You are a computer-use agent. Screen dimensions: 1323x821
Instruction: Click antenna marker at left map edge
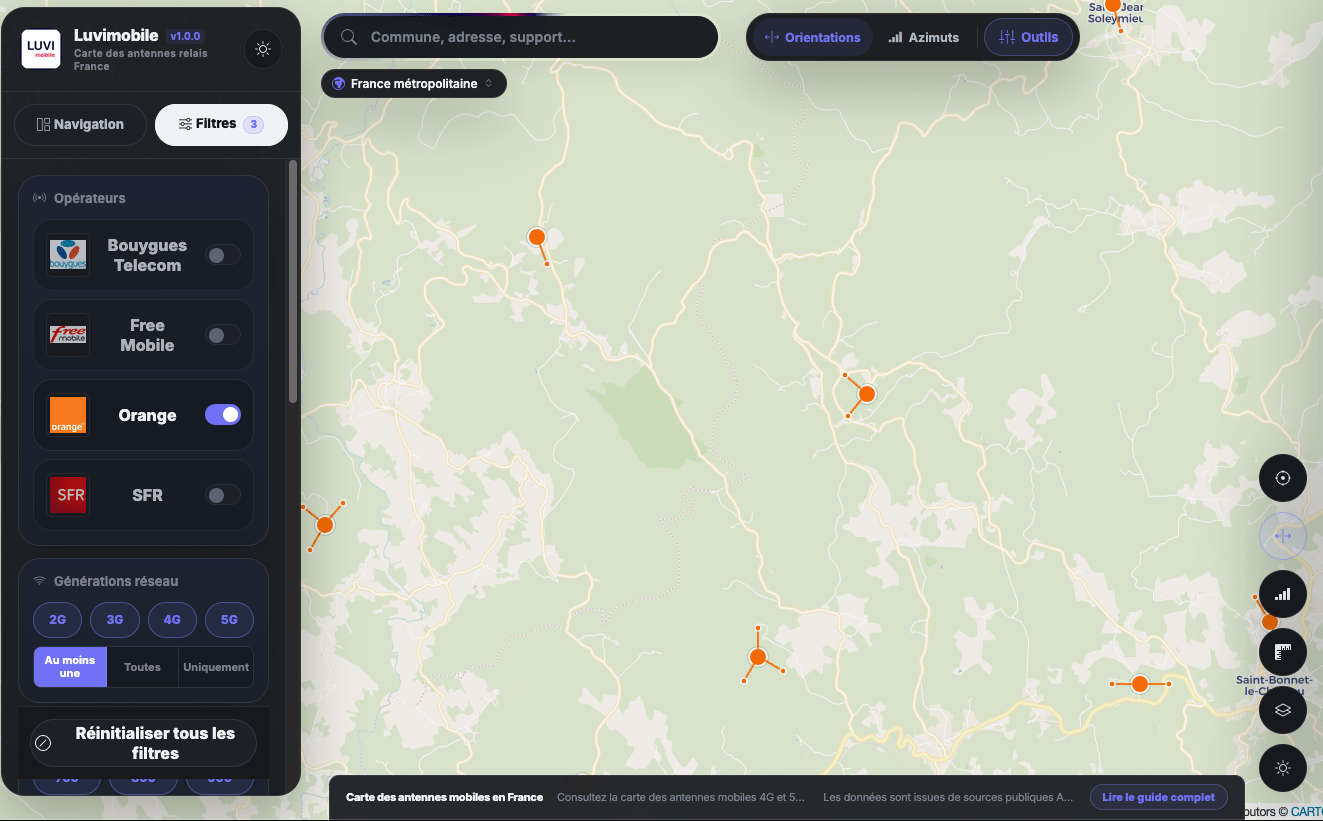click(324, 524)
